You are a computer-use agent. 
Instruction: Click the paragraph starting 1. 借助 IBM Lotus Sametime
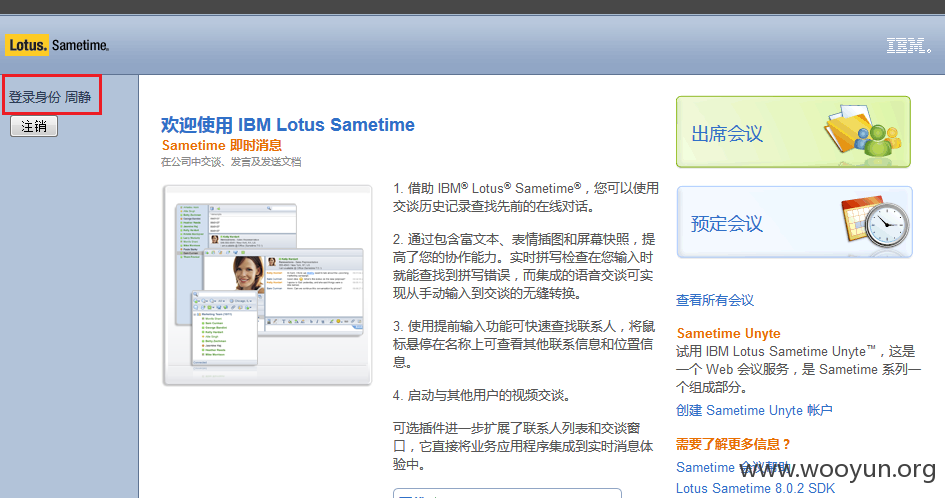[526, 197]
